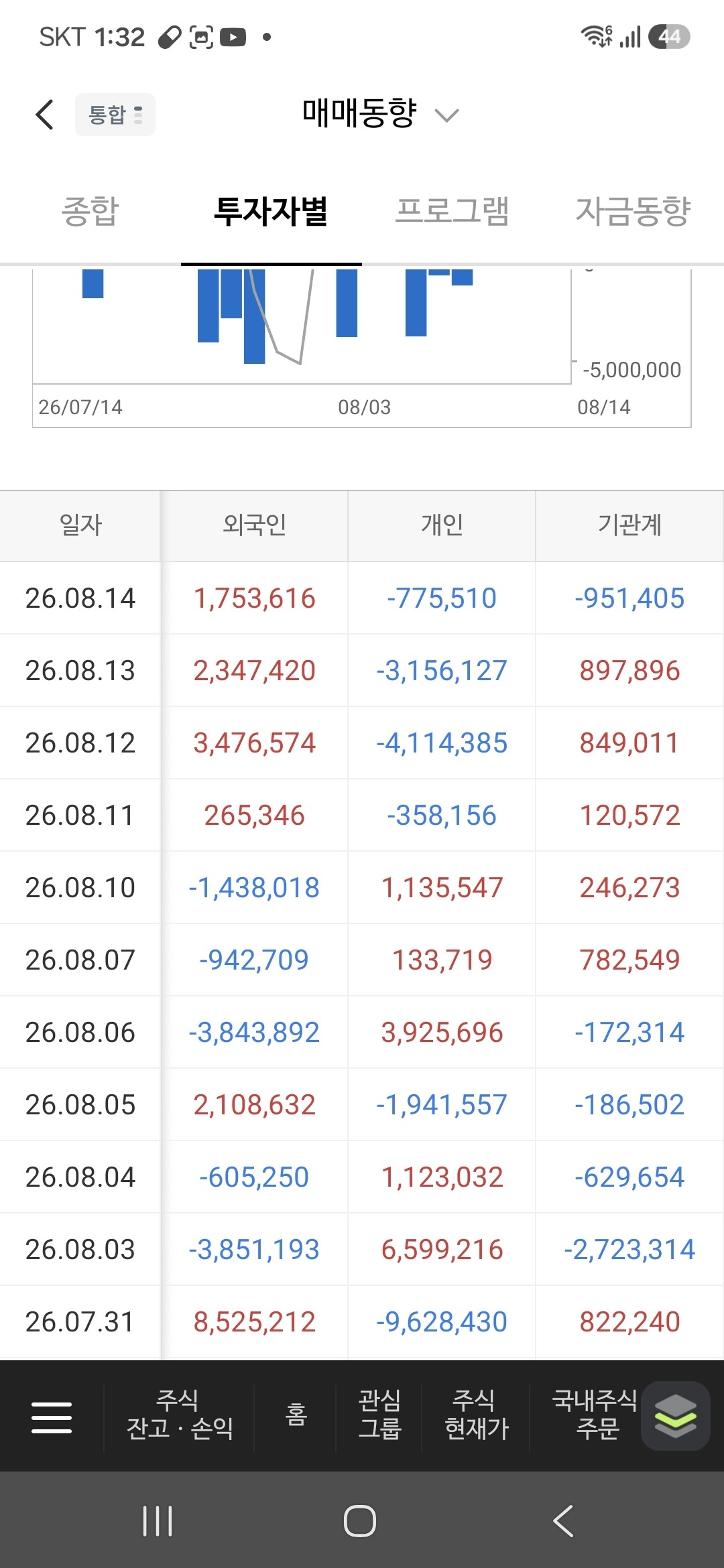724x1568 pixels.
Task: Tap the chevron next to 매매동향
Action: [x=446, y=116]
